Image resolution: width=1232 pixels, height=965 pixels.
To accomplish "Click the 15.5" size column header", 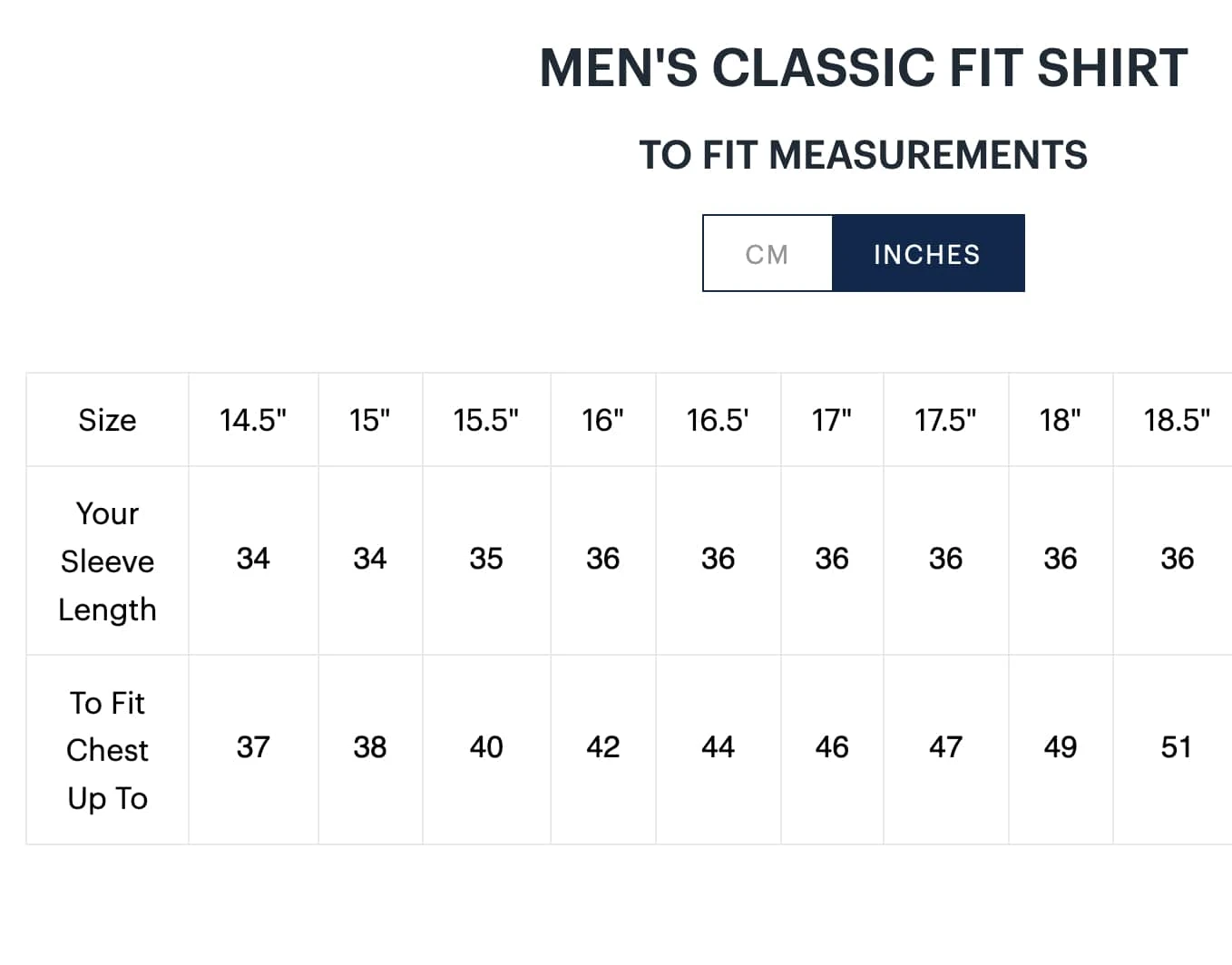I will (485, 420).
